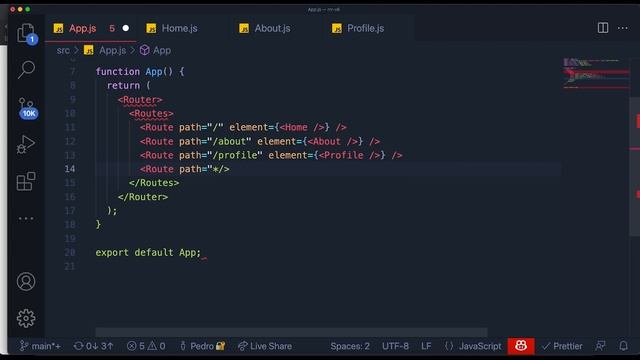Click the <Home /> element text
Image resolution: width=640 pixels, height=360 pixels.
[302, 127]
